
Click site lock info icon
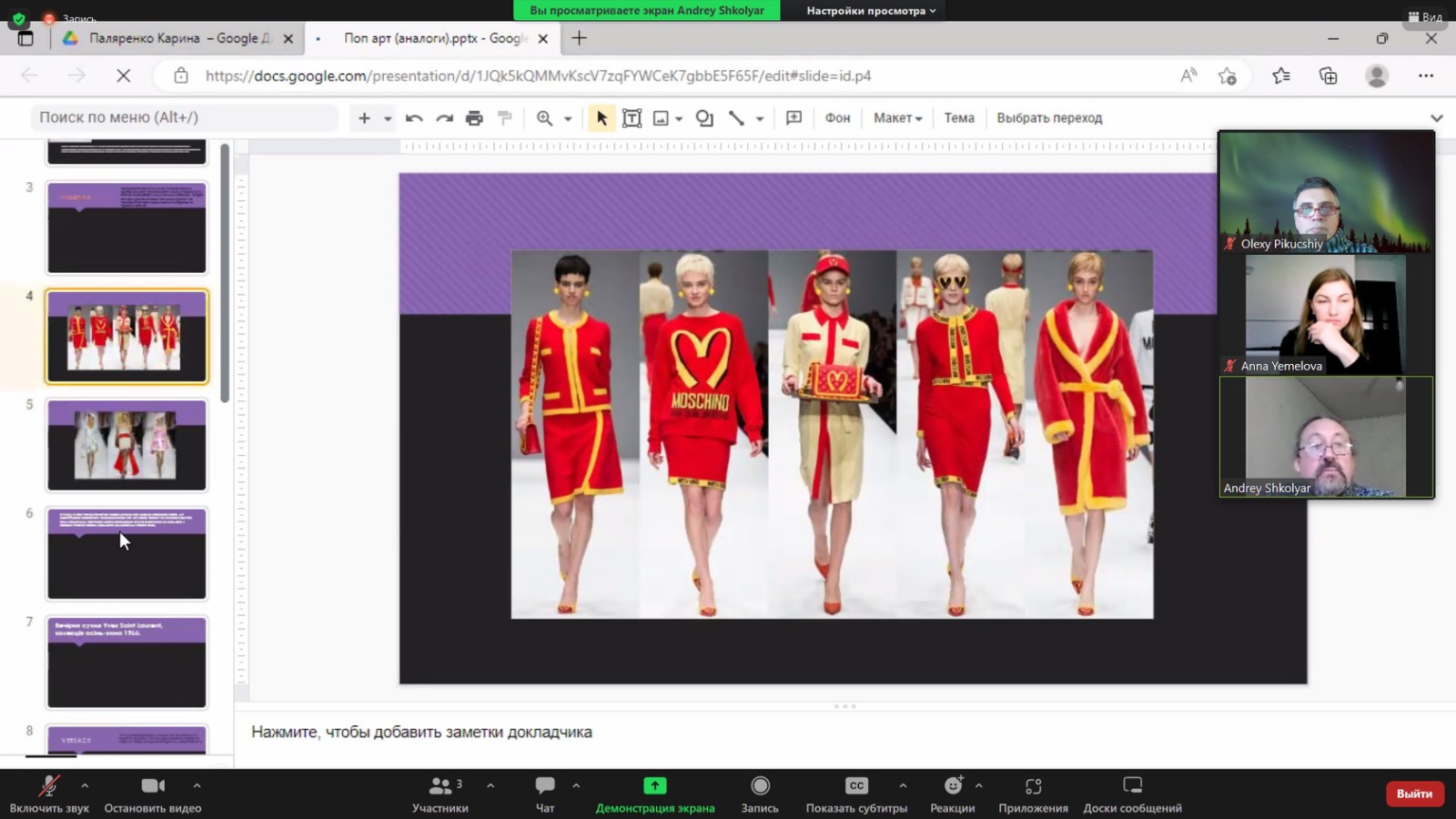(181, 76)
